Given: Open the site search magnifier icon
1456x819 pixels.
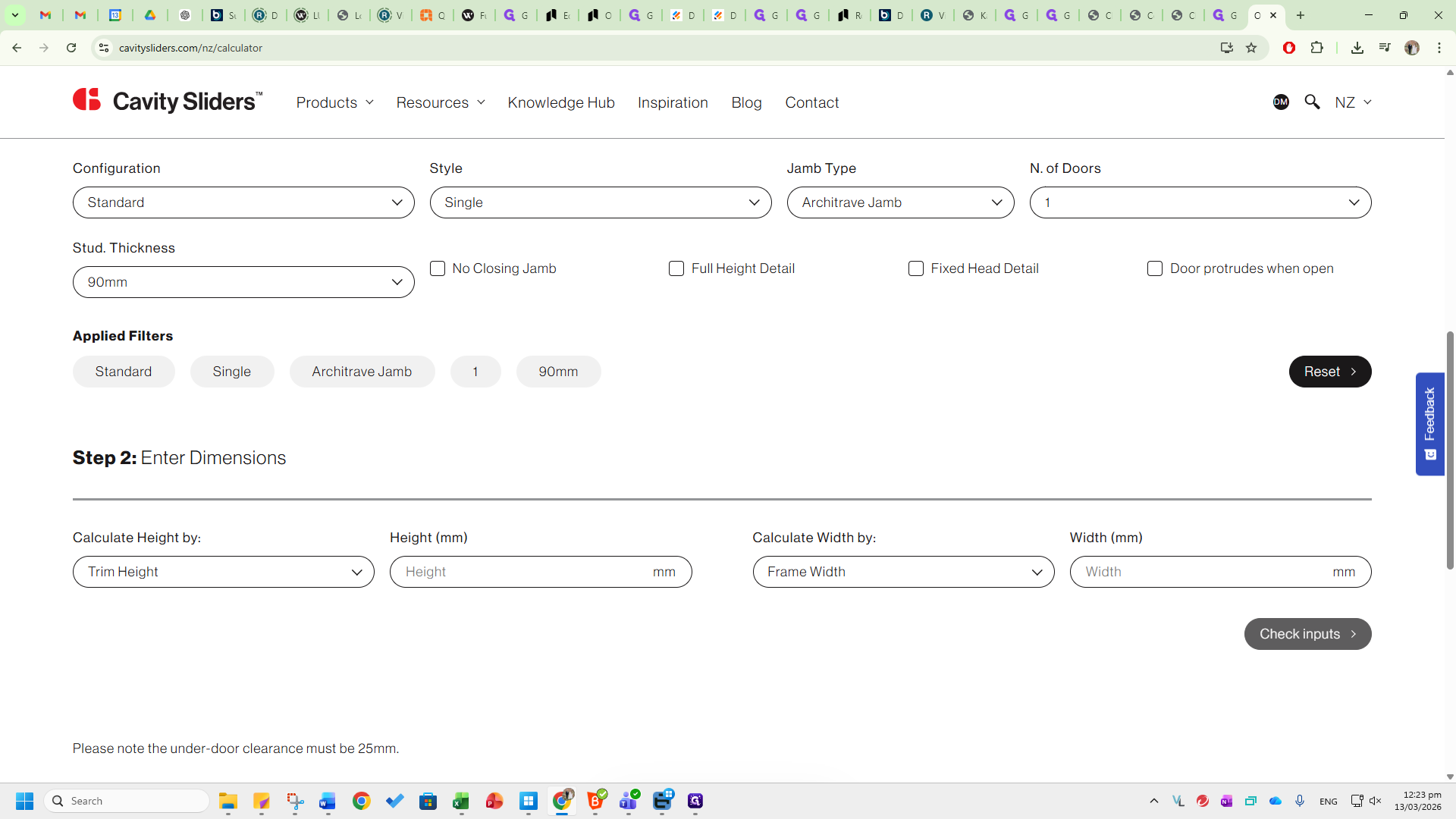Looking at the screenshot, I should point(1312,102).
